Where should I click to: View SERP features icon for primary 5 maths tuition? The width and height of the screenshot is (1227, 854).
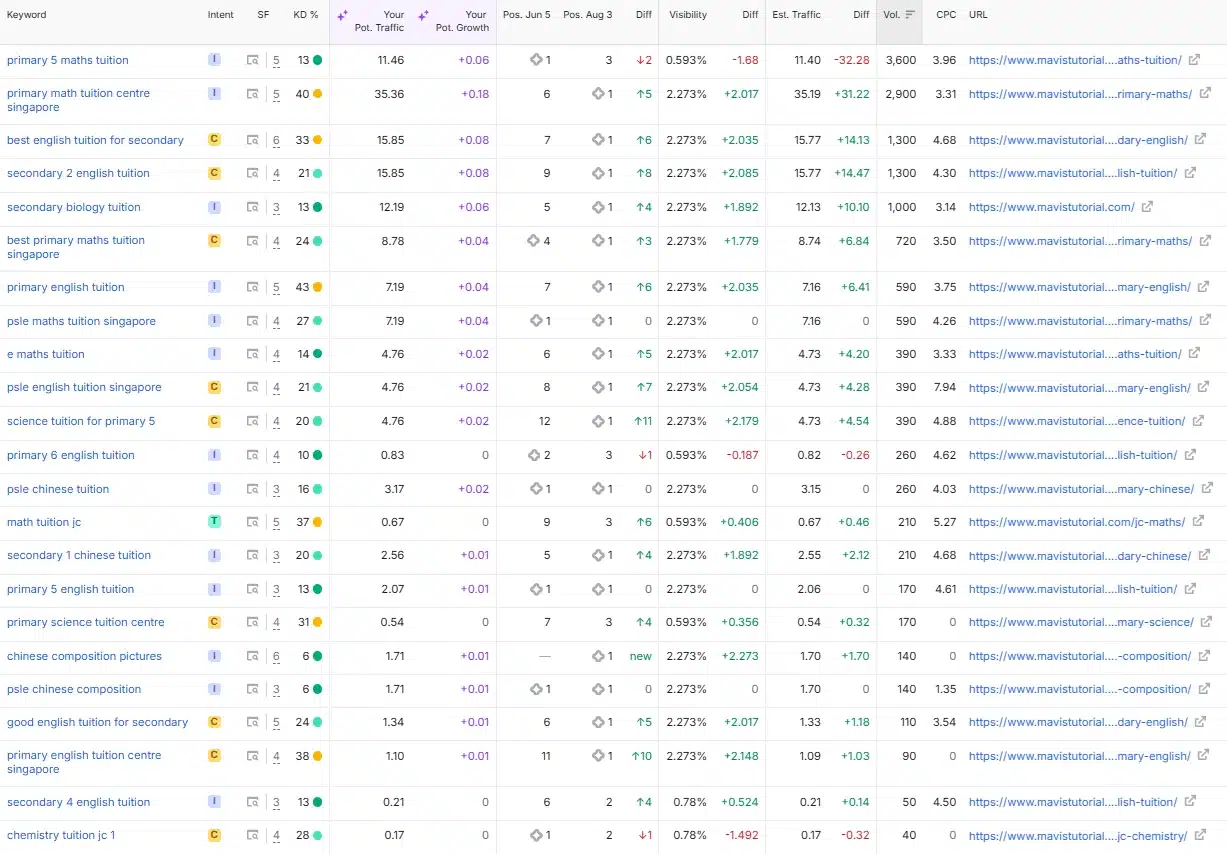[253, 60]
